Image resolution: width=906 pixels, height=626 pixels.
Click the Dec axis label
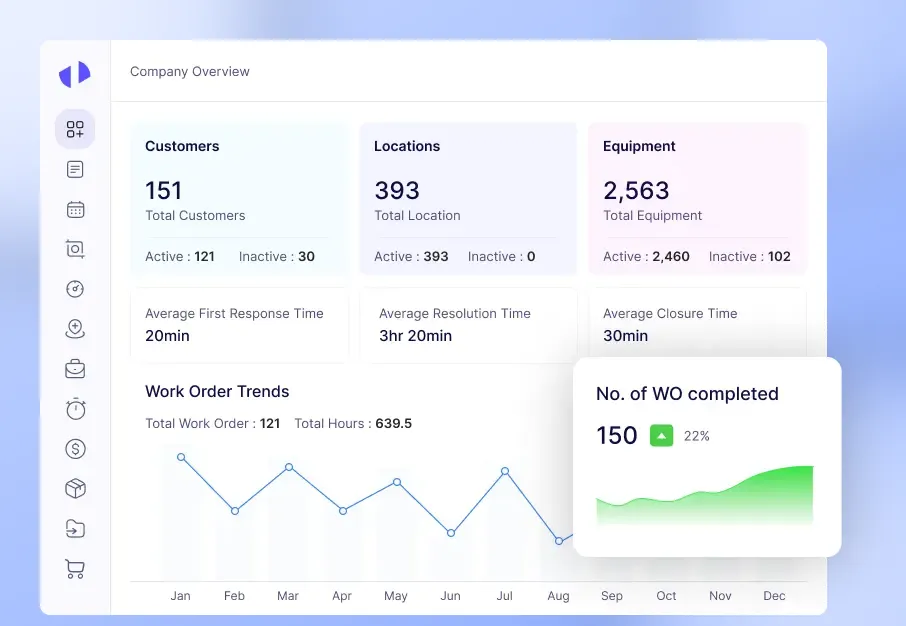point(774,596)
